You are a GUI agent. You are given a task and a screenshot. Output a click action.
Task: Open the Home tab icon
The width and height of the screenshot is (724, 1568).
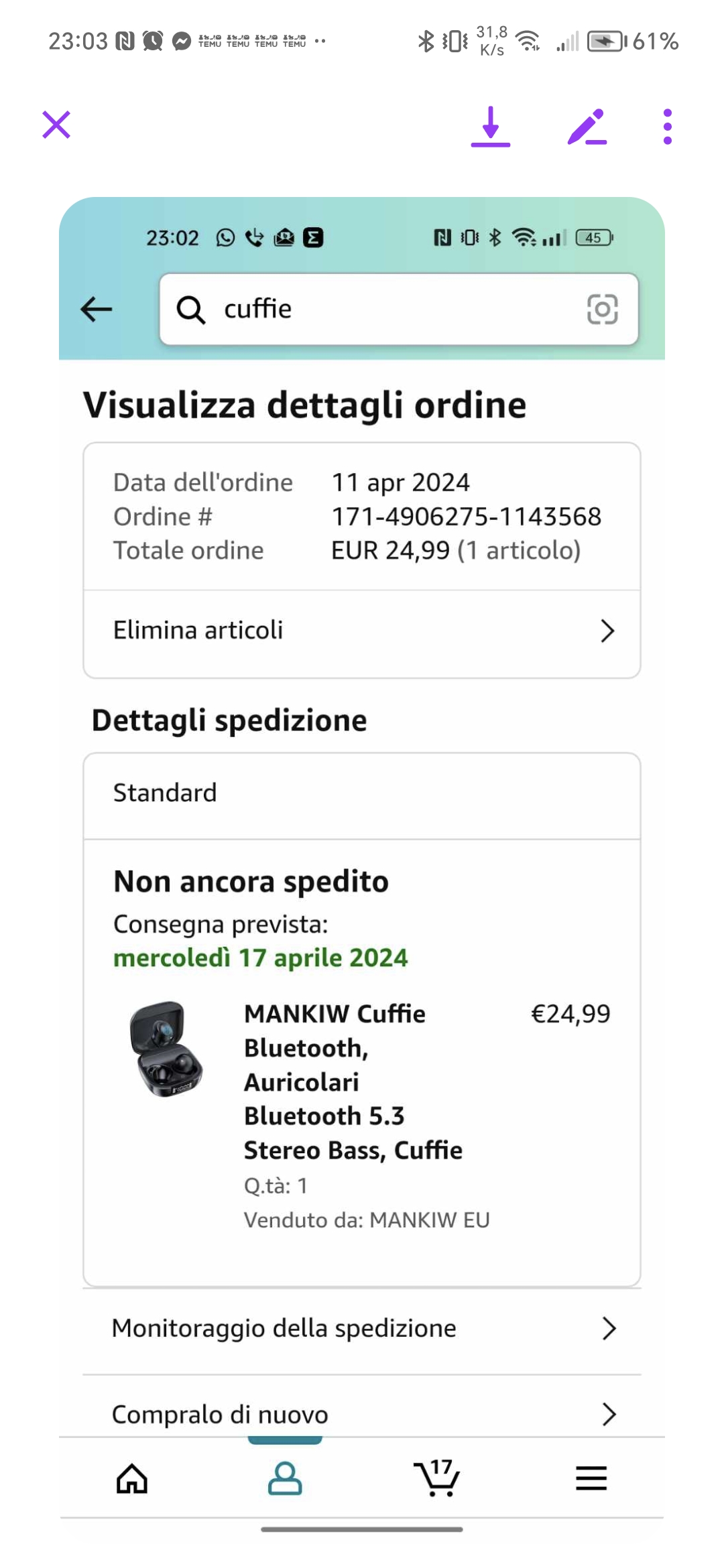(x=132, y=1478)
